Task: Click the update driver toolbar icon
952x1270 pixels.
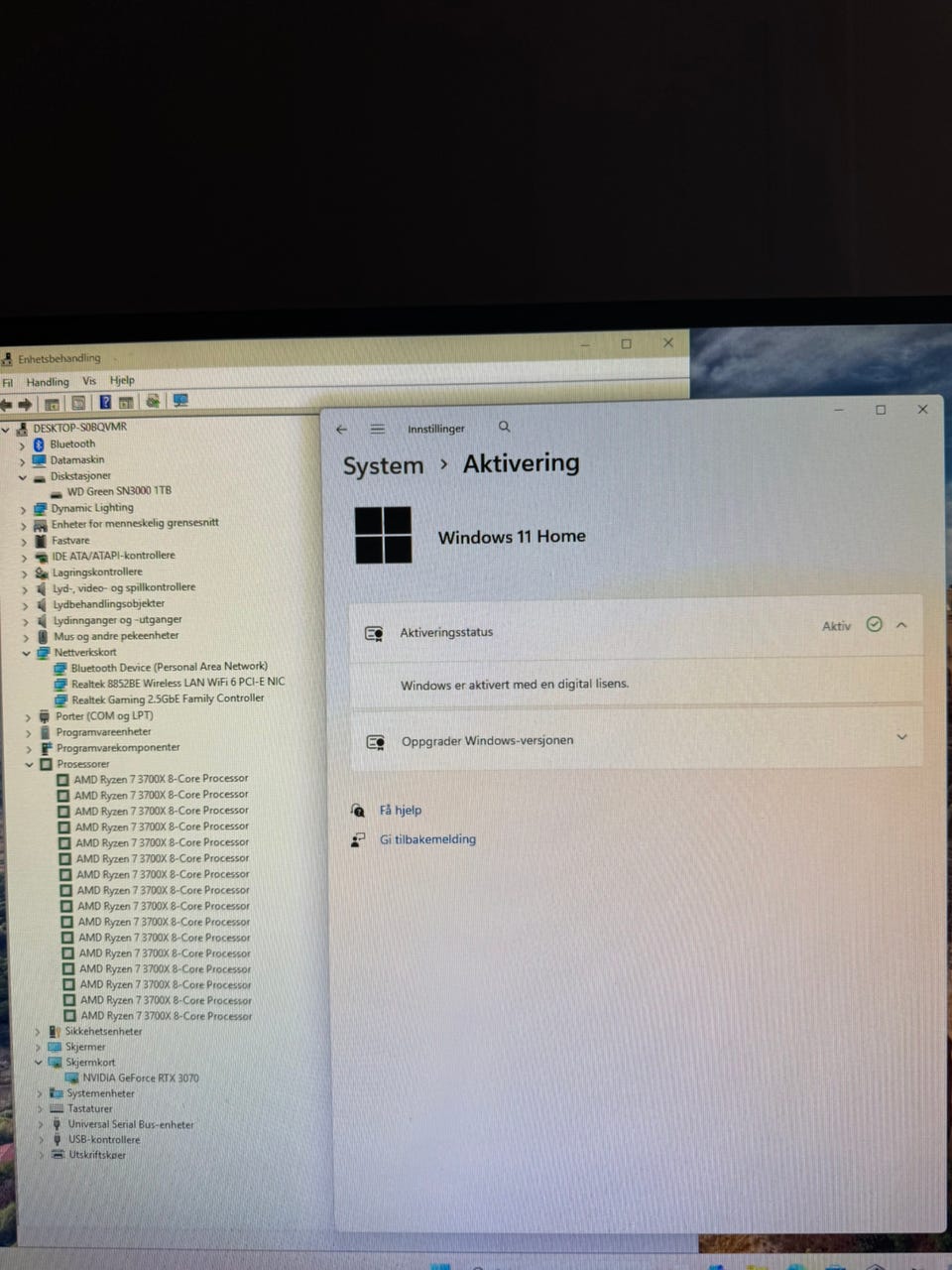Action: click(153, 402)
